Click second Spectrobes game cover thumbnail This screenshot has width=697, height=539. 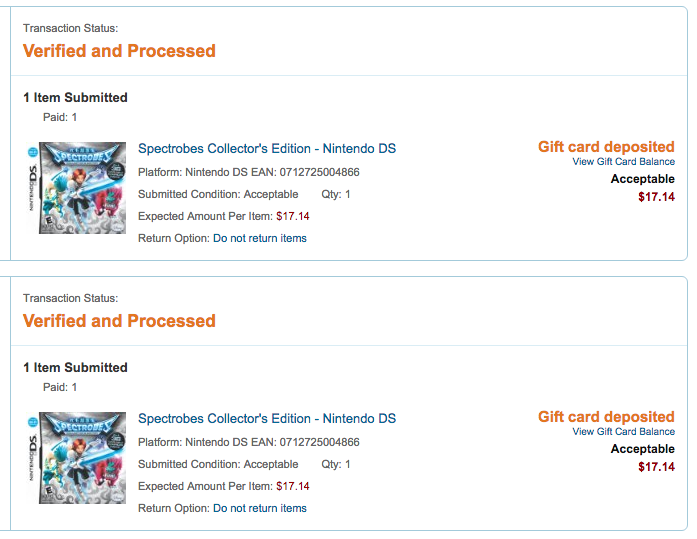[x=77, y=458]
